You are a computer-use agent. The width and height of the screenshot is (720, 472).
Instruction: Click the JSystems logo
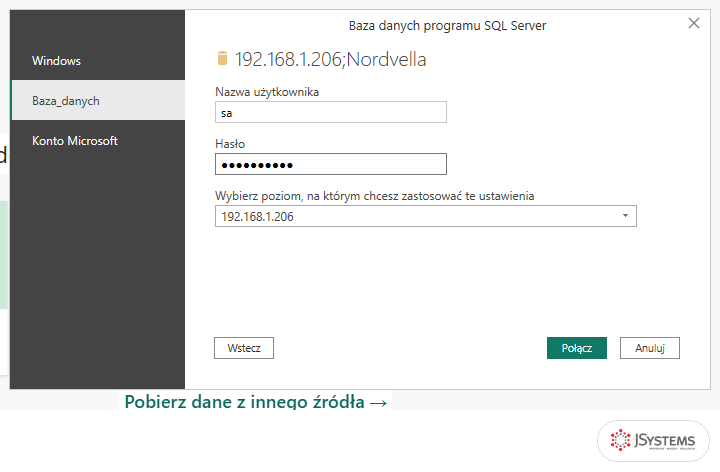tap(653, 441)
